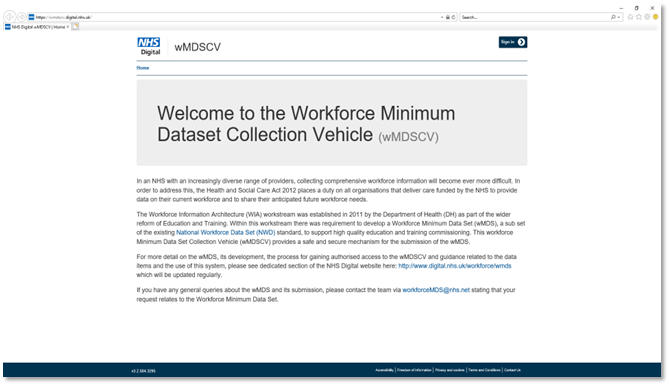Click the magnifier search icon in search box
The height and width of the screenshot is (386, 670).
(613, 17)
